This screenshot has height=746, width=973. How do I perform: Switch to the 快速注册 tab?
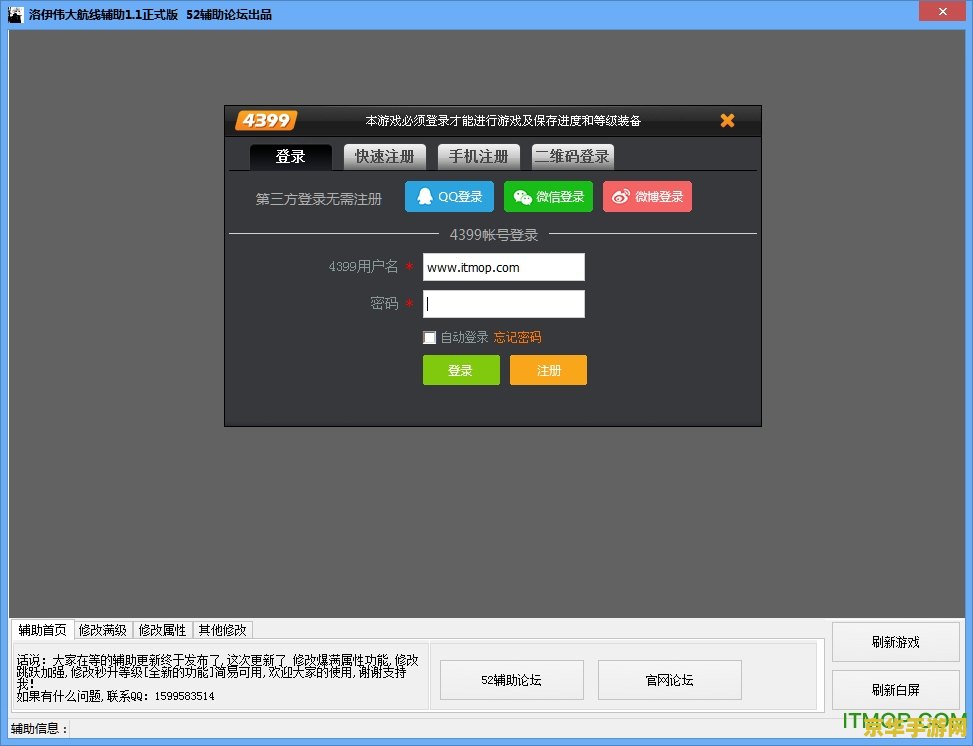click(385, 156)
